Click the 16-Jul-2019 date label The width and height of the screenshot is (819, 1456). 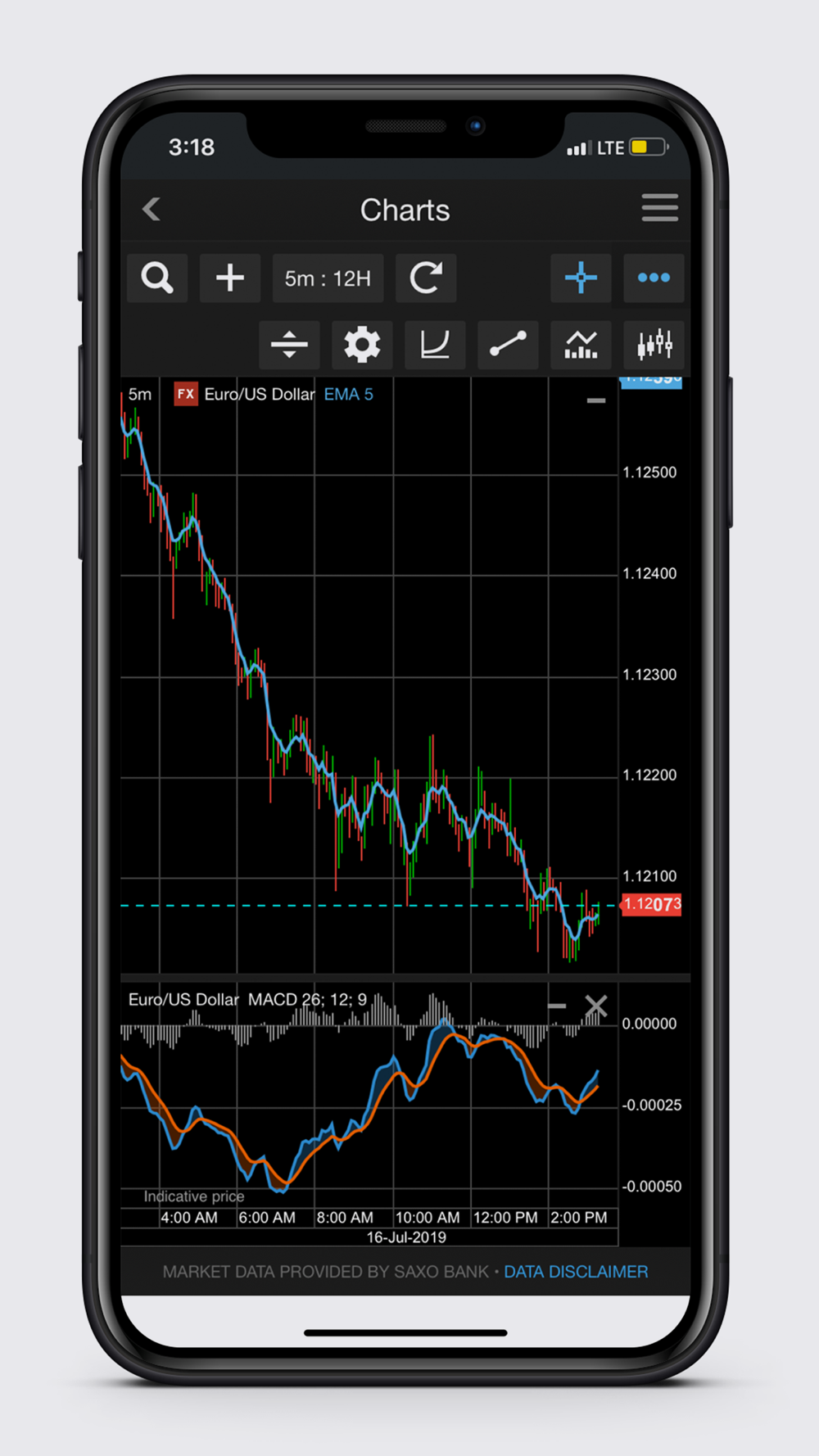[x=406, y=1237]
